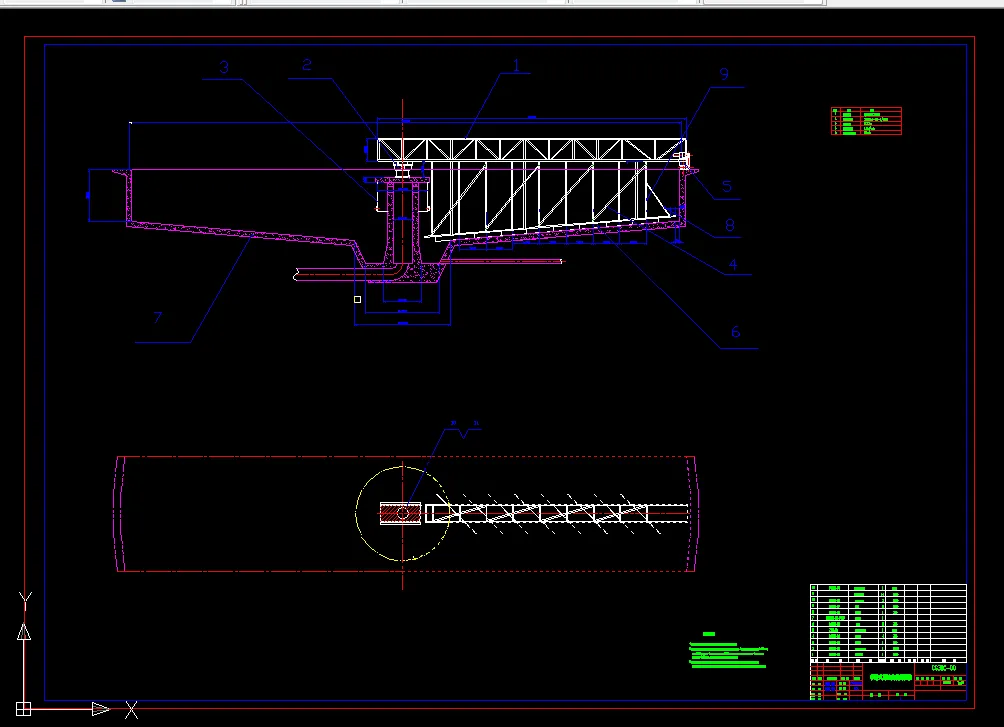
Task: Click callout number 6 at lower right
Action: click(735, 332)
